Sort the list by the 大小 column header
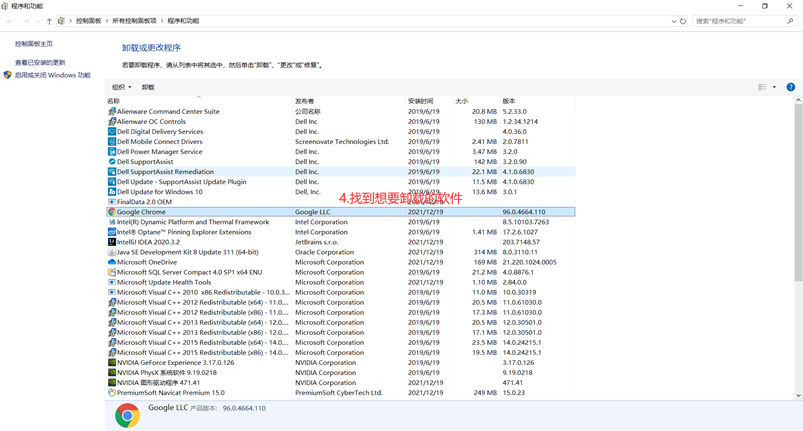Viewport: 803px width, 431px height. point(476,101)
